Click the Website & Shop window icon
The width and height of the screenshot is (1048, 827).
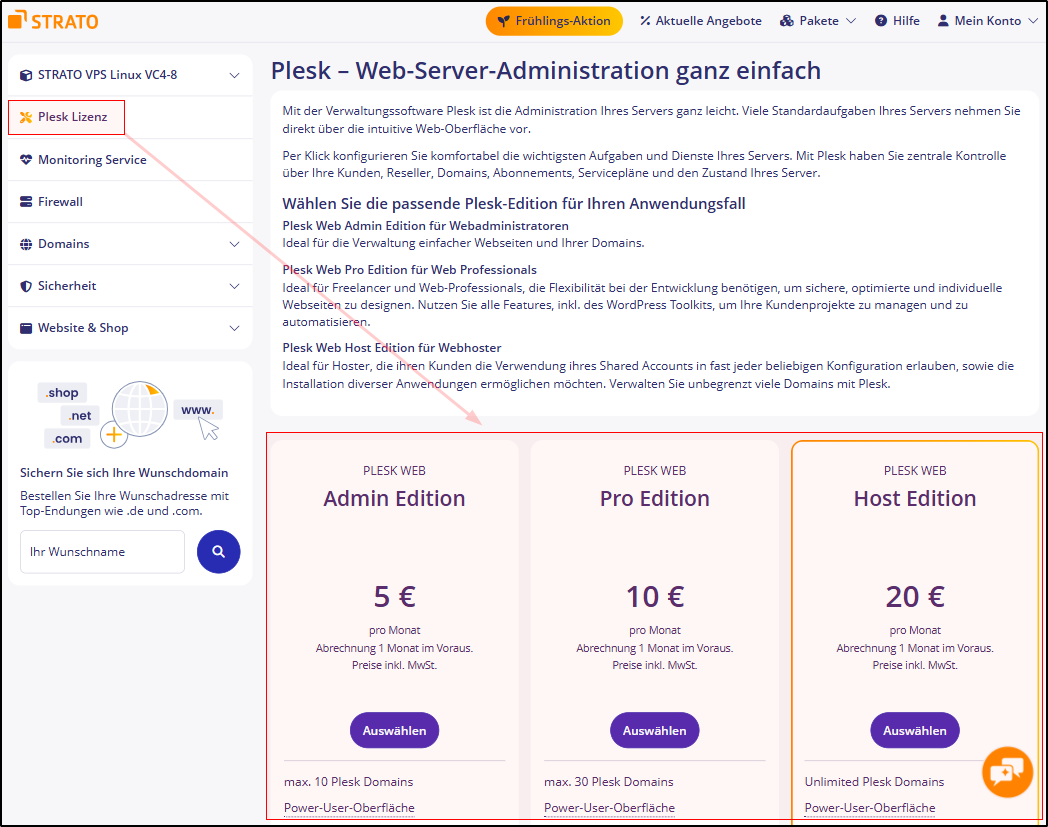tap(26, 328)
